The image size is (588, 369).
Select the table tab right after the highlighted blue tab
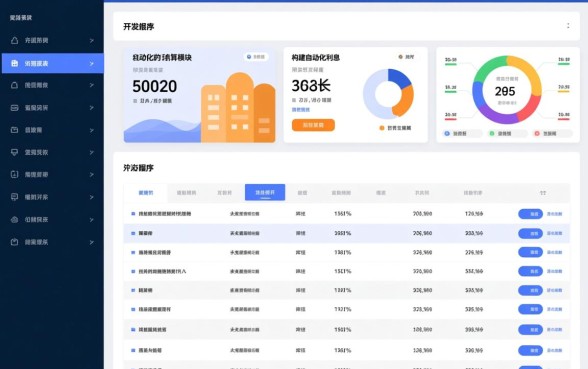pyautogui.click(x=302, y=193)
